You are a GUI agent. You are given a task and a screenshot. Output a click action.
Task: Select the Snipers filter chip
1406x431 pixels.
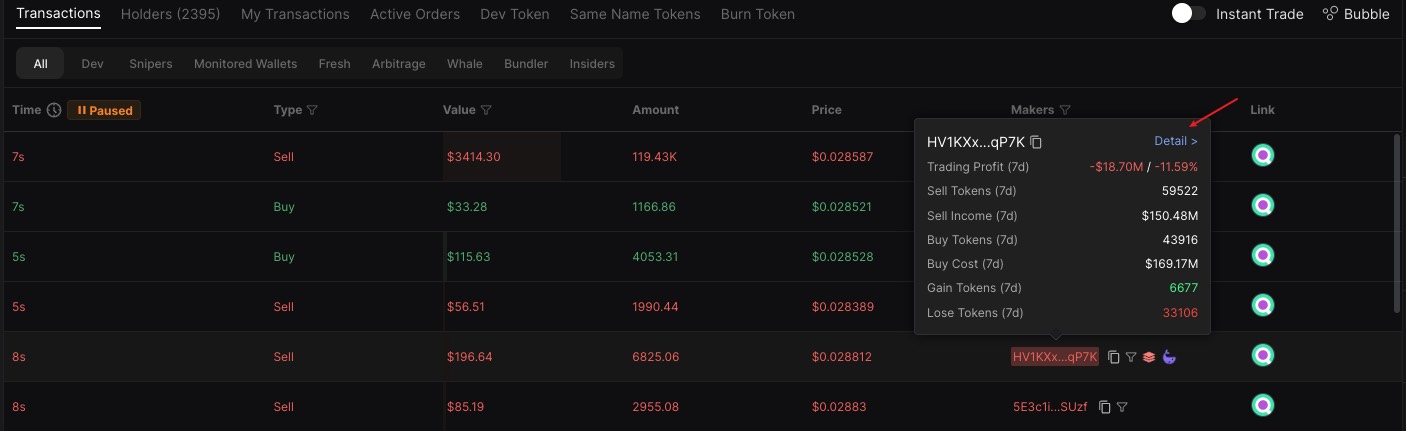tap(150, 64)
